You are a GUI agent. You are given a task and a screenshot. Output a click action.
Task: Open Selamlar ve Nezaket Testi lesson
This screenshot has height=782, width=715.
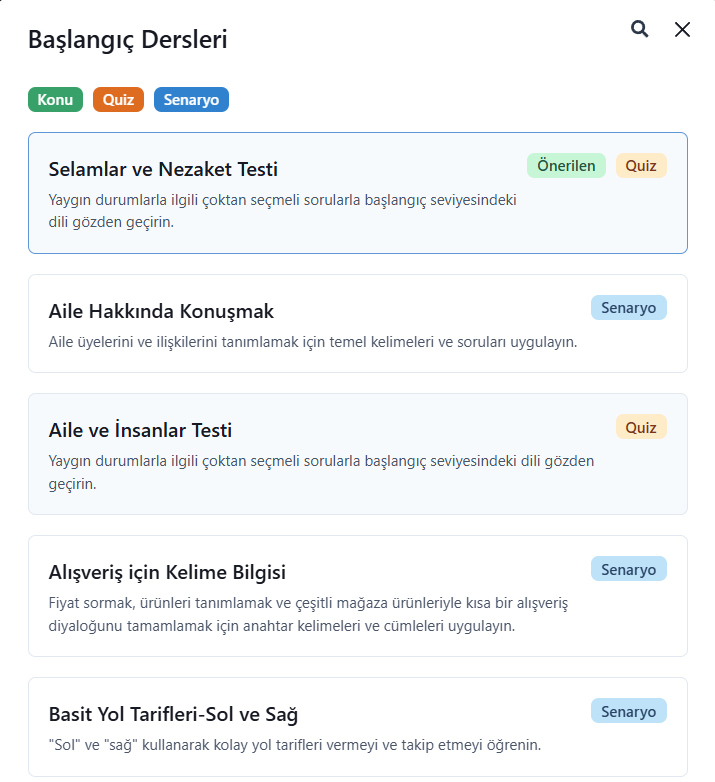[163, 169]
